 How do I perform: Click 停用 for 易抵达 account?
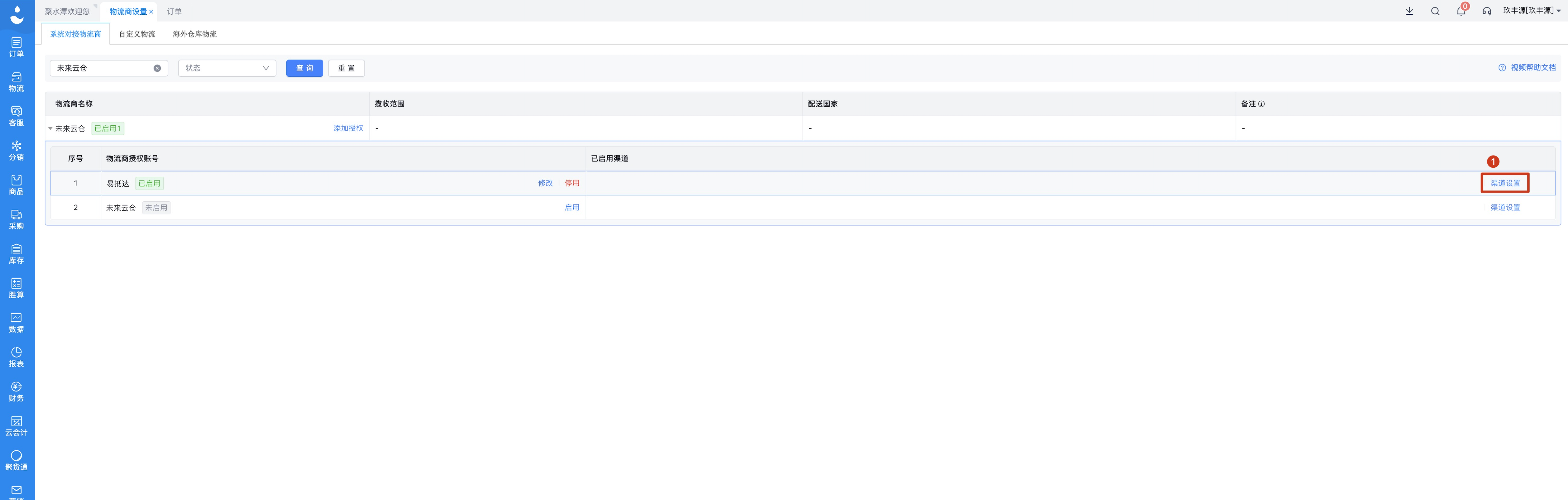(x=572, y=183)
